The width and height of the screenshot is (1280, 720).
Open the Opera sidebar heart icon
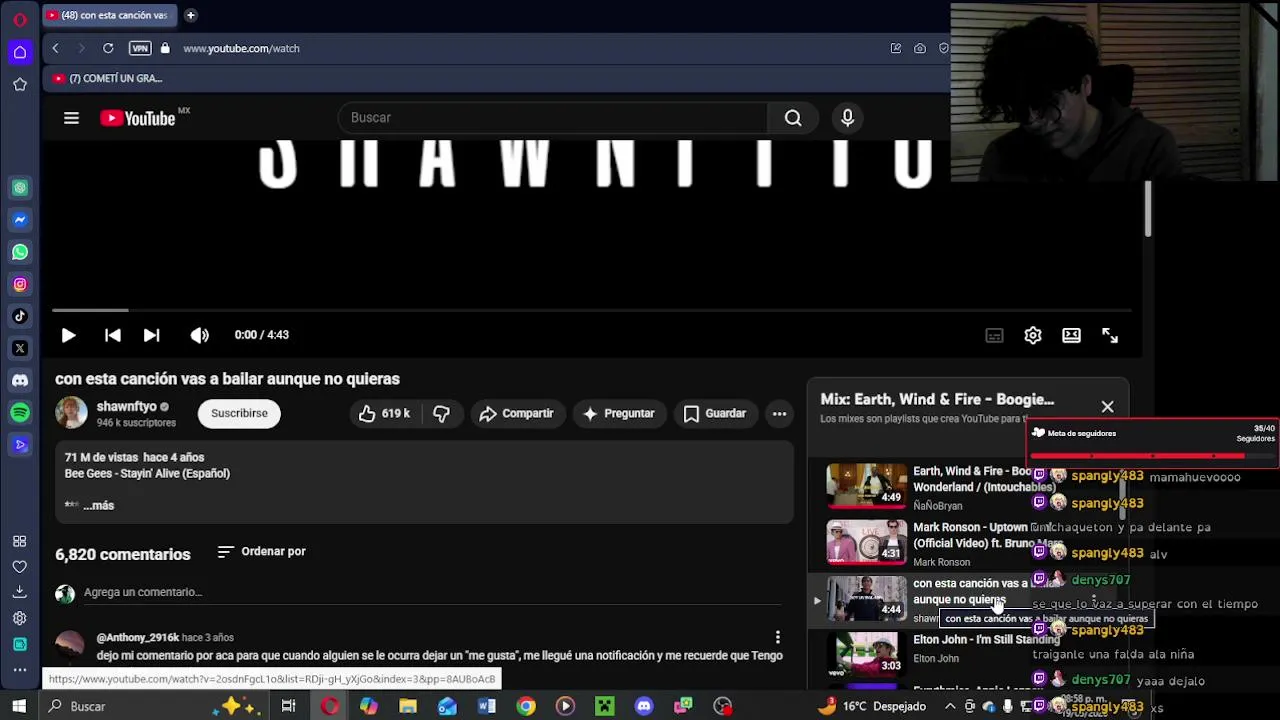pyautogui.click(x=20, y=567)
